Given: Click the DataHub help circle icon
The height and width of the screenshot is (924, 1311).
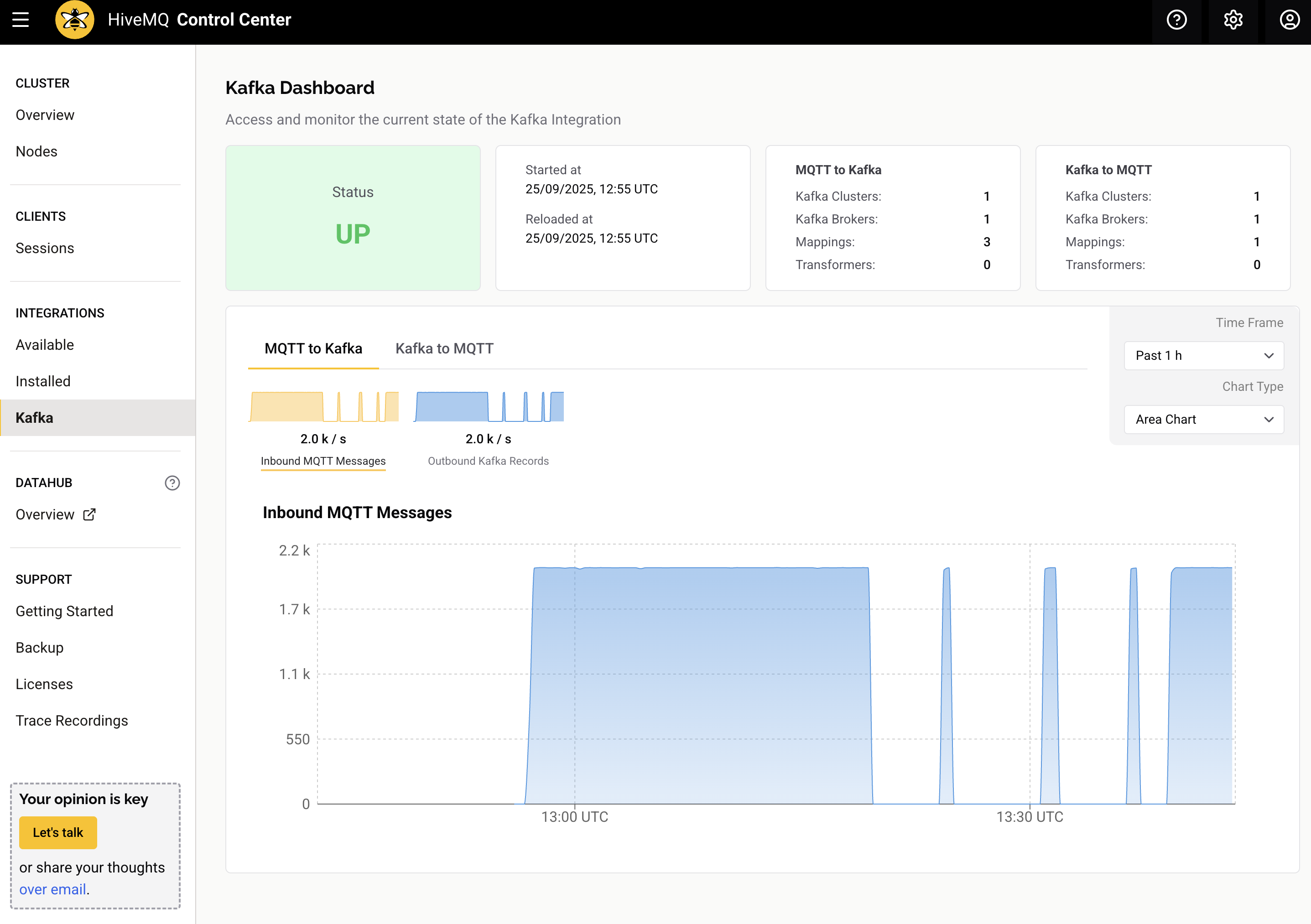Looking at the screenshot, I should [x=172, y=483].
